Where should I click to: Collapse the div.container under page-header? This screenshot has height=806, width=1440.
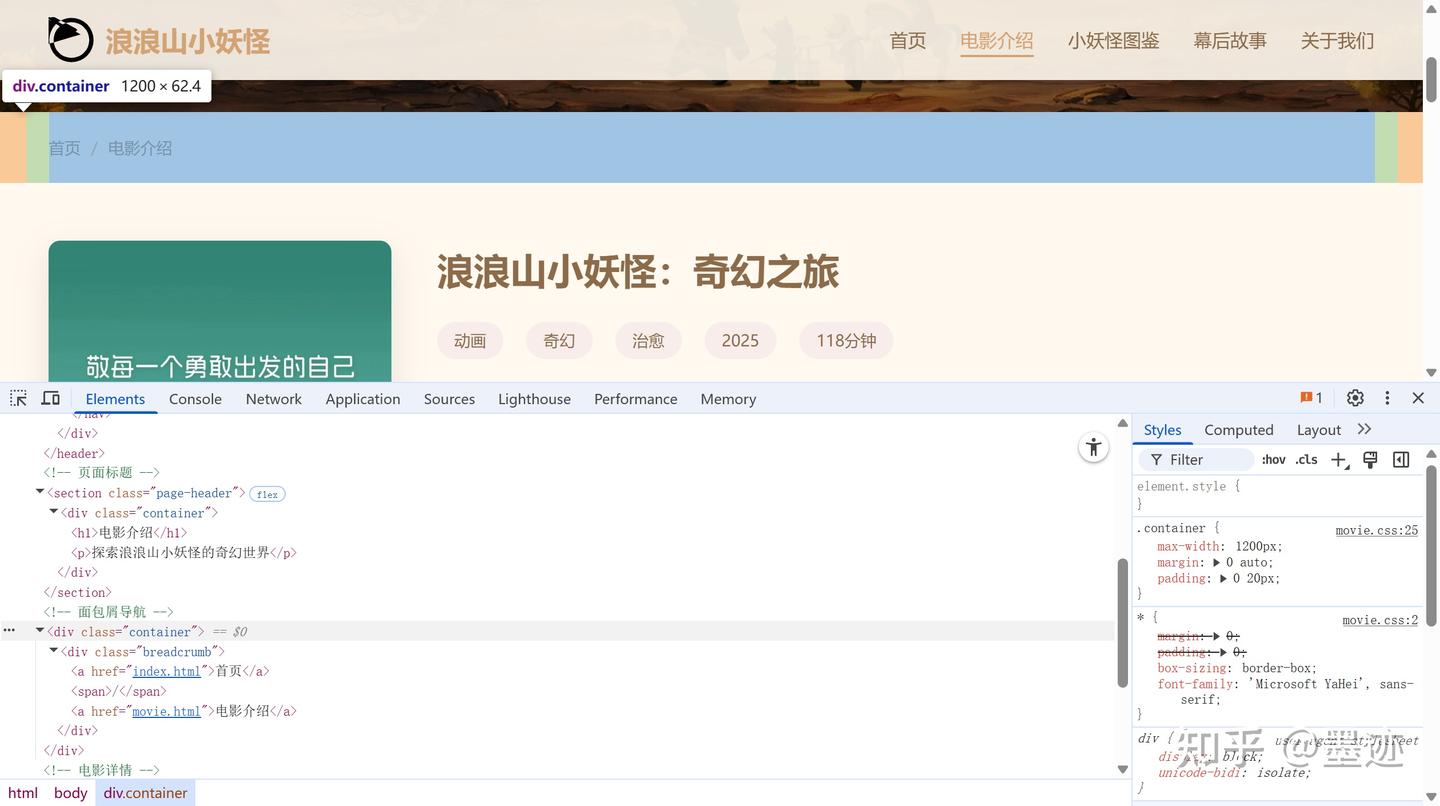coord(54,512)
